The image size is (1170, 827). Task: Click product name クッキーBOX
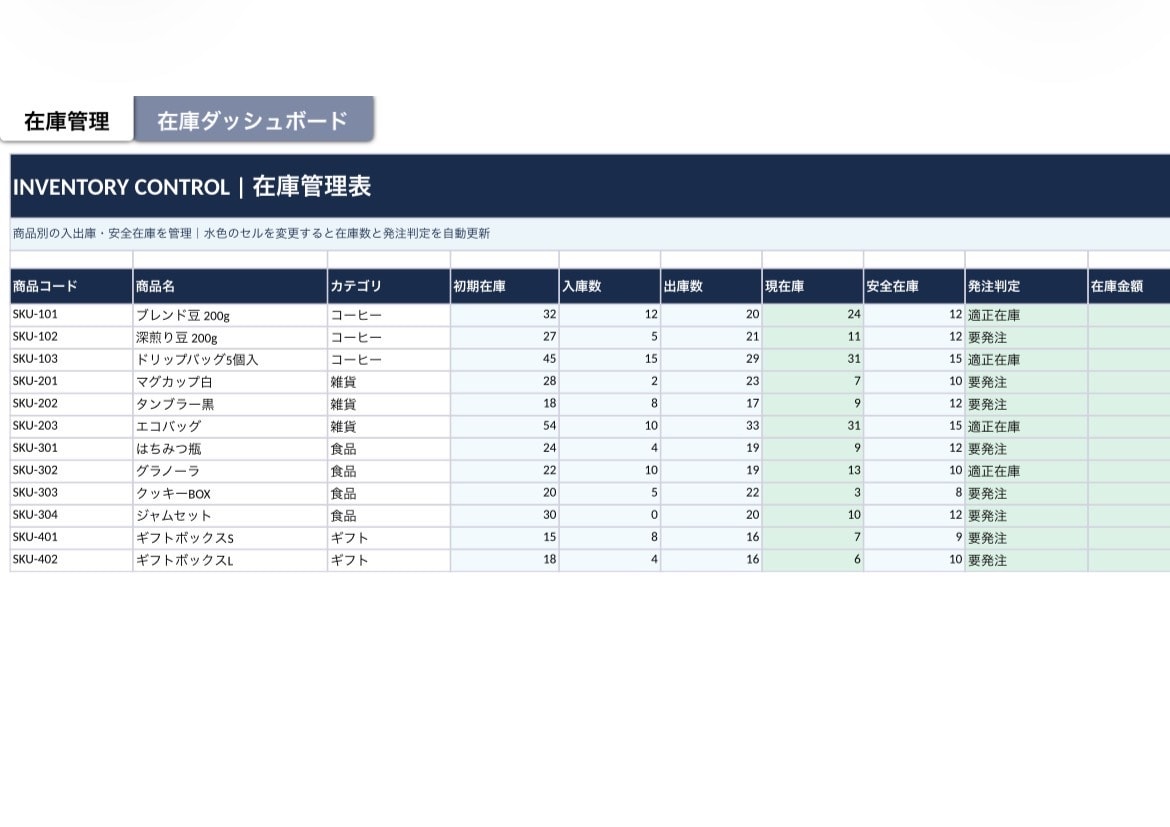pyautogui.click(x=230, y=493)
